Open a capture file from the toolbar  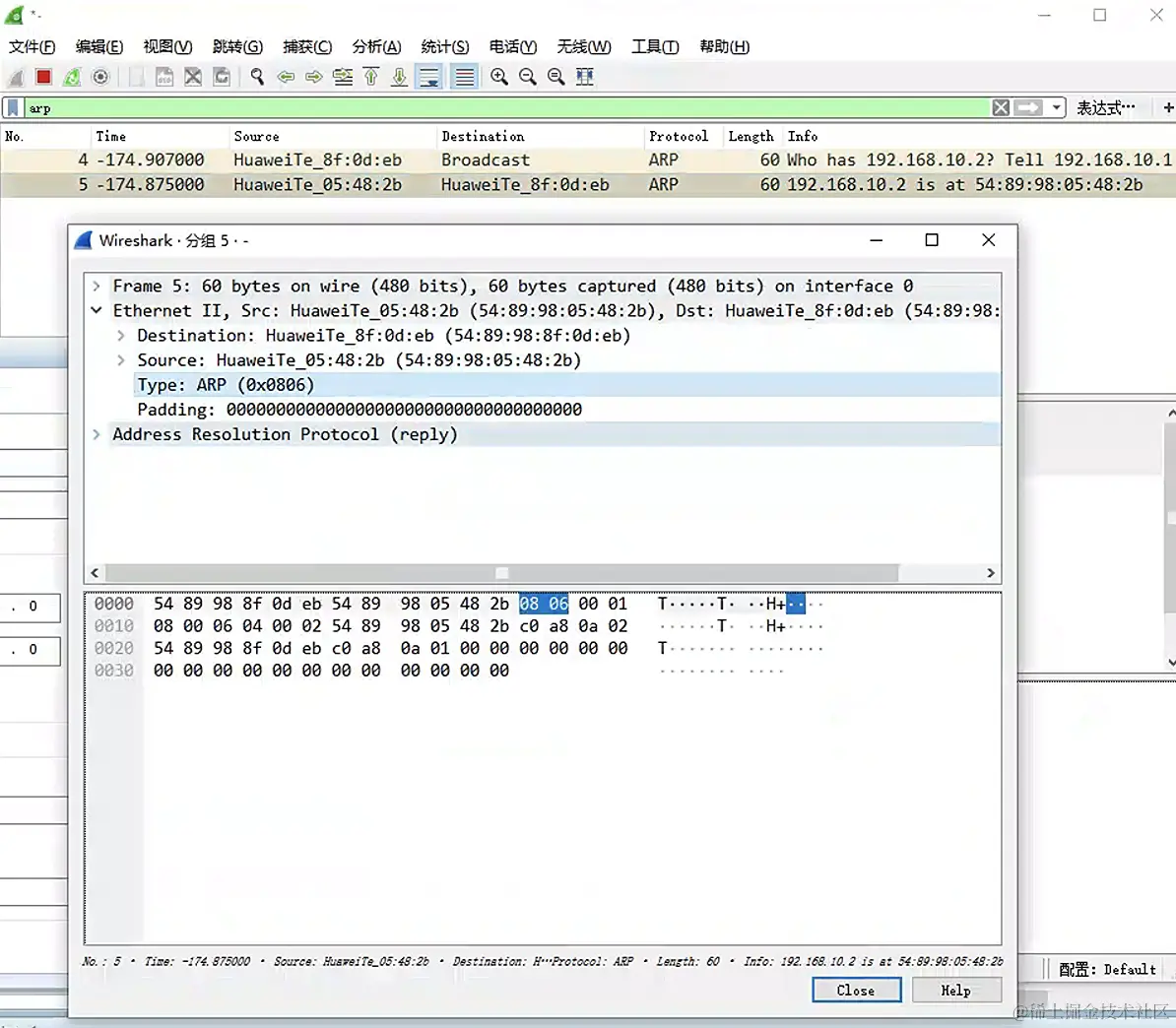(136, 77)
